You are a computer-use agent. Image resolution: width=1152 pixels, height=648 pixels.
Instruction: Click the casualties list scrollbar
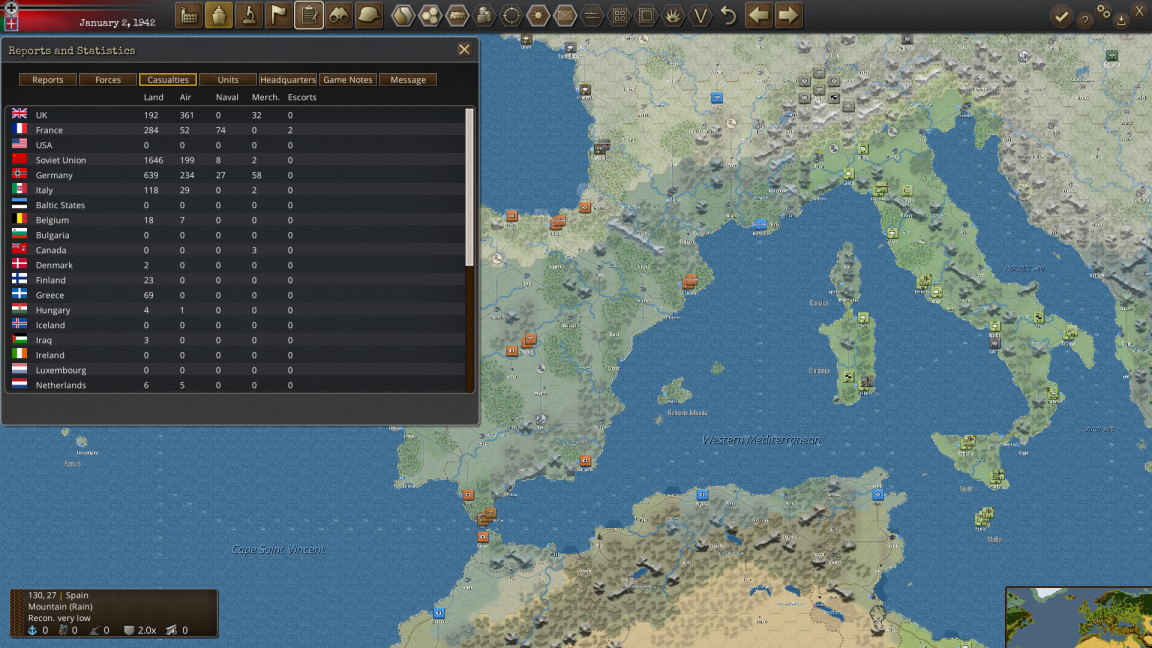pyautogui.click(x=469, y=250)
